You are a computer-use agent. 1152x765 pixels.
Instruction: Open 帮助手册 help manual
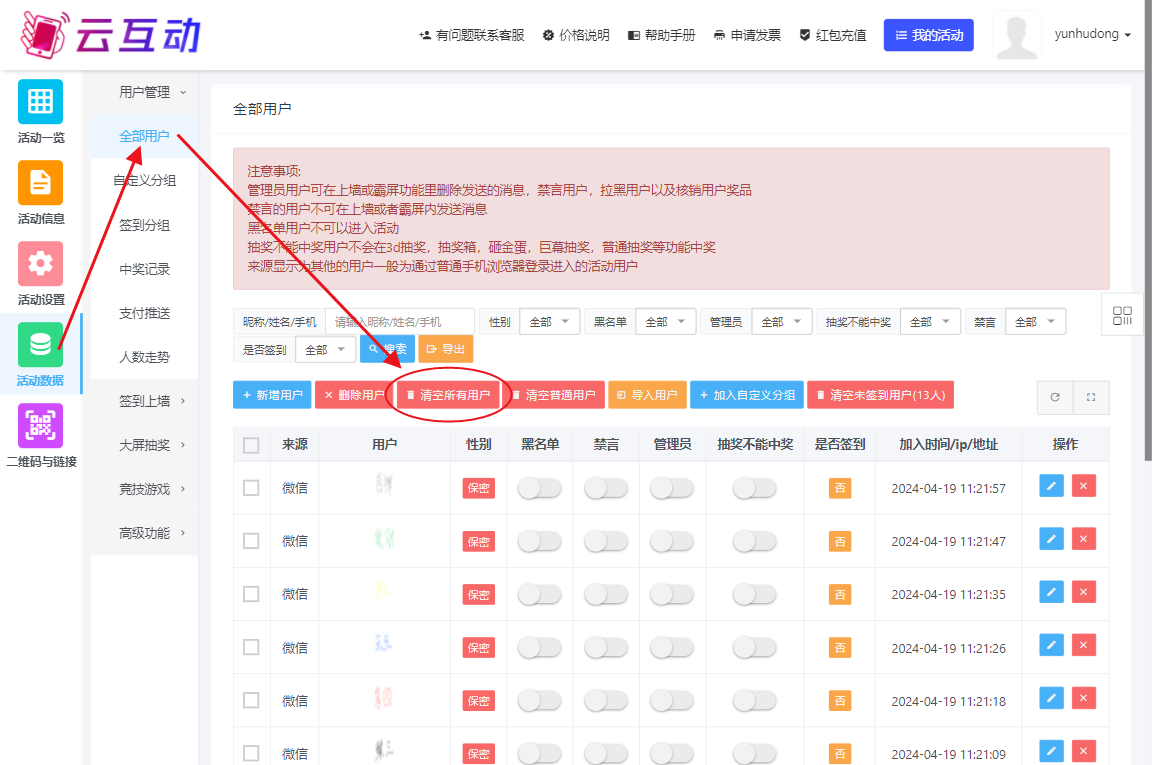661,35
